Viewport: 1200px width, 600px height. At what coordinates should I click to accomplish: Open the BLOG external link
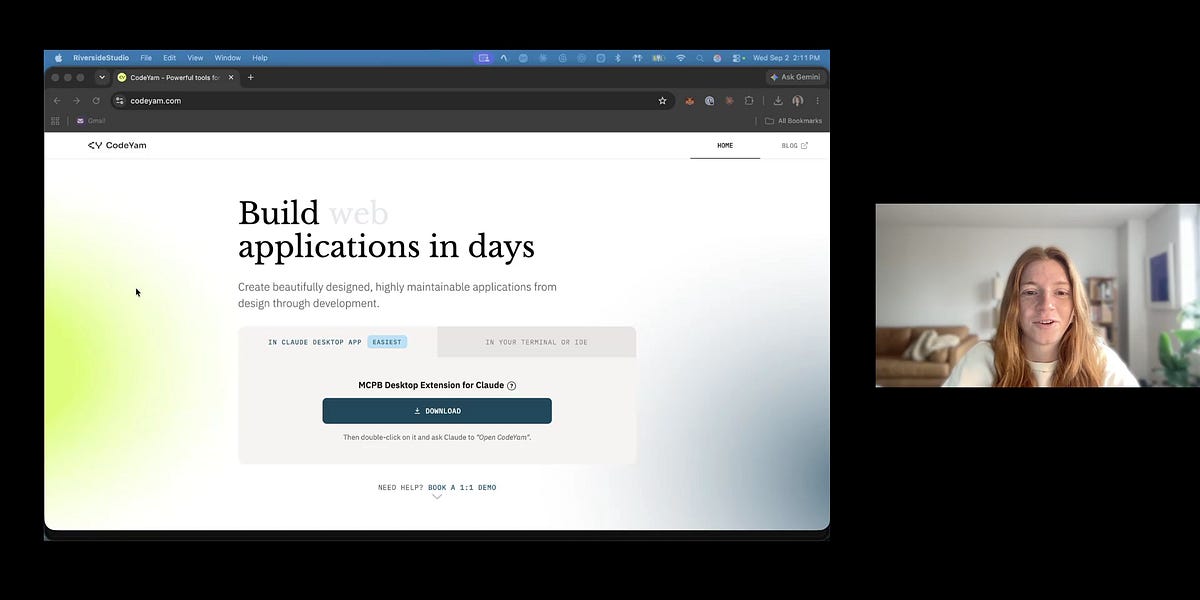pyautogui.click(x=795, y=145)
